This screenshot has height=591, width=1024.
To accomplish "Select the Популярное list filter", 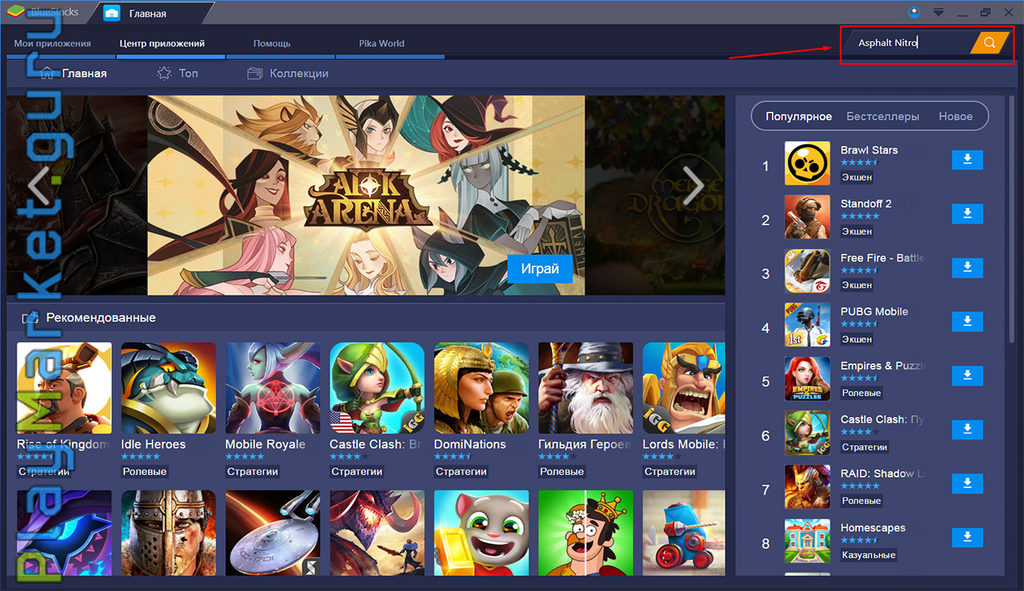I will point(799,116).
